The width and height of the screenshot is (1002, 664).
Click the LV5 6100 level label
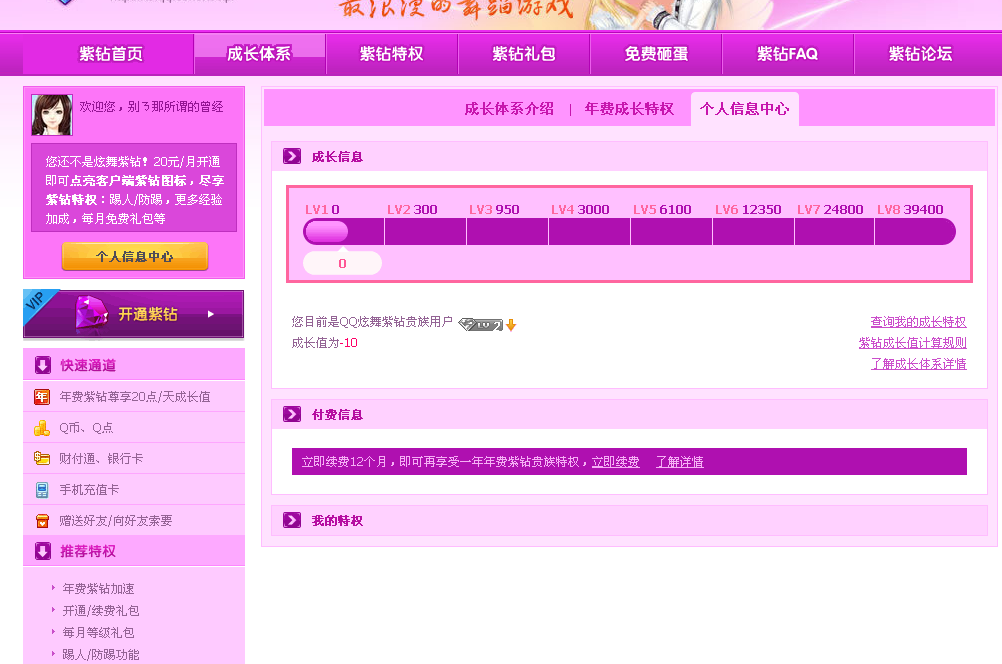pos(662,210)
